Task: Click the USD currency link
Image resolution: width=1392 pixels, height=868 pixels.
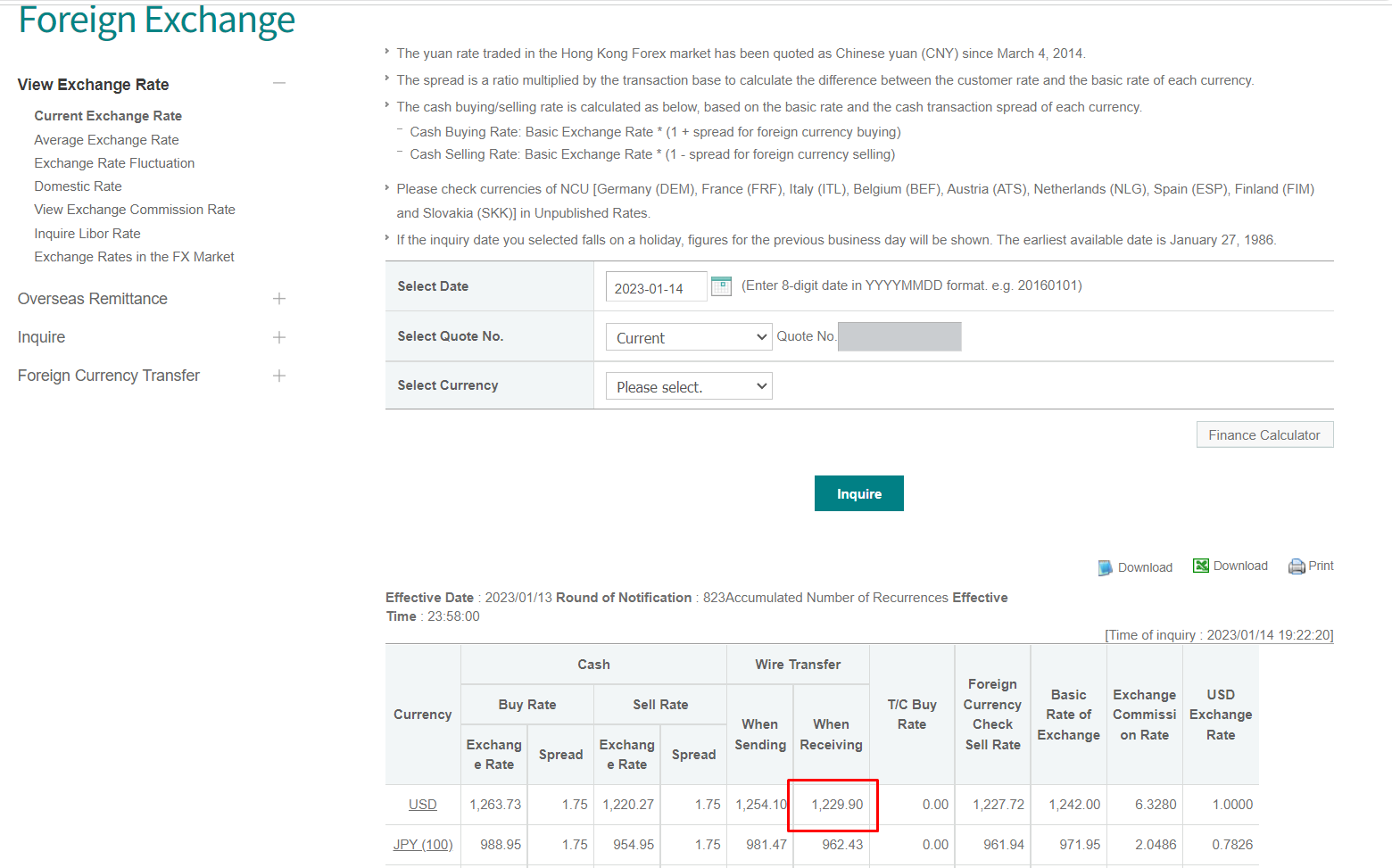Action: 422,805
